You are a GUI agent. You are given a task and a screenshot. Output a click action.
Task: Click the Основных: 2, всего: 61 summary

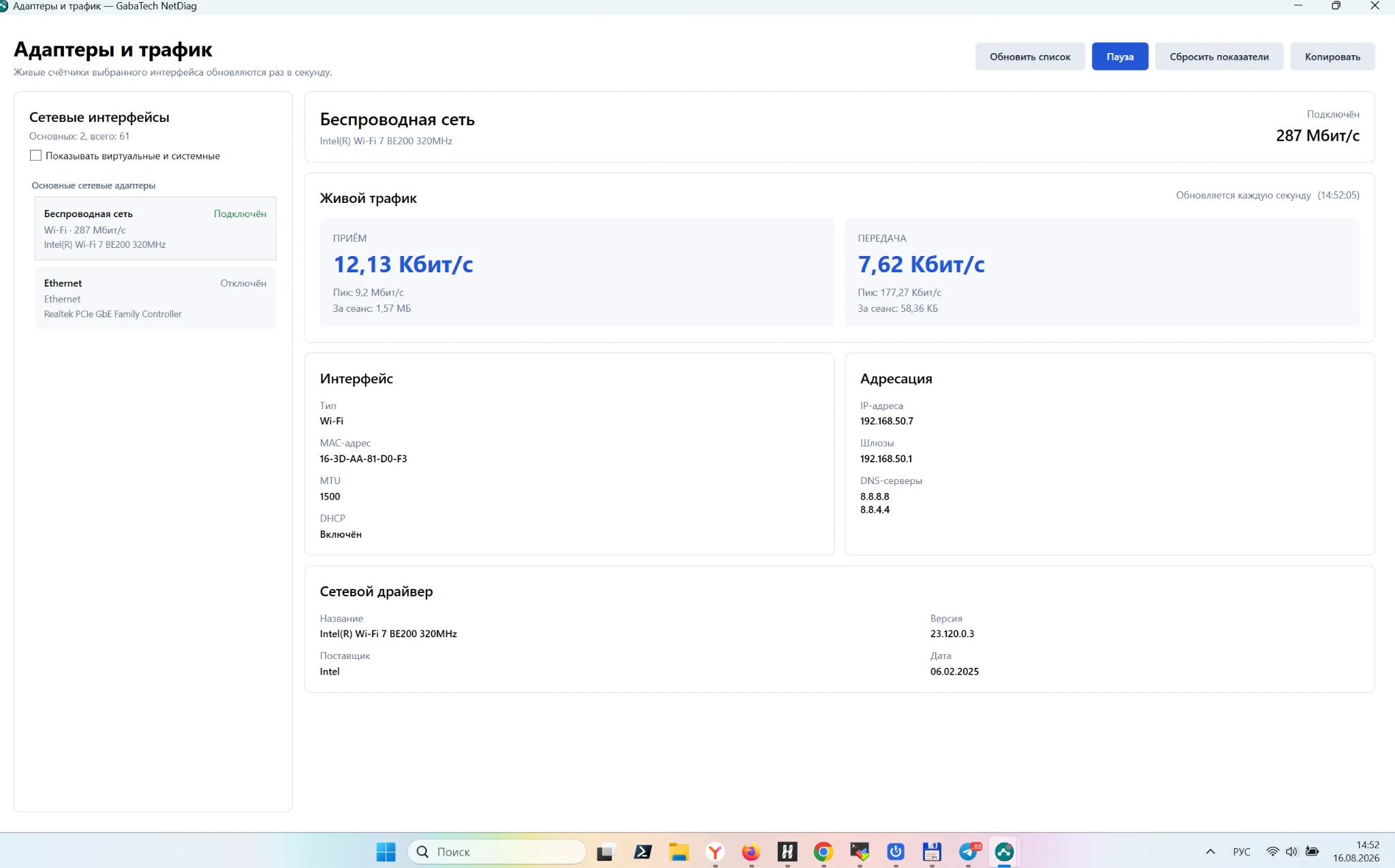(79, 136)
